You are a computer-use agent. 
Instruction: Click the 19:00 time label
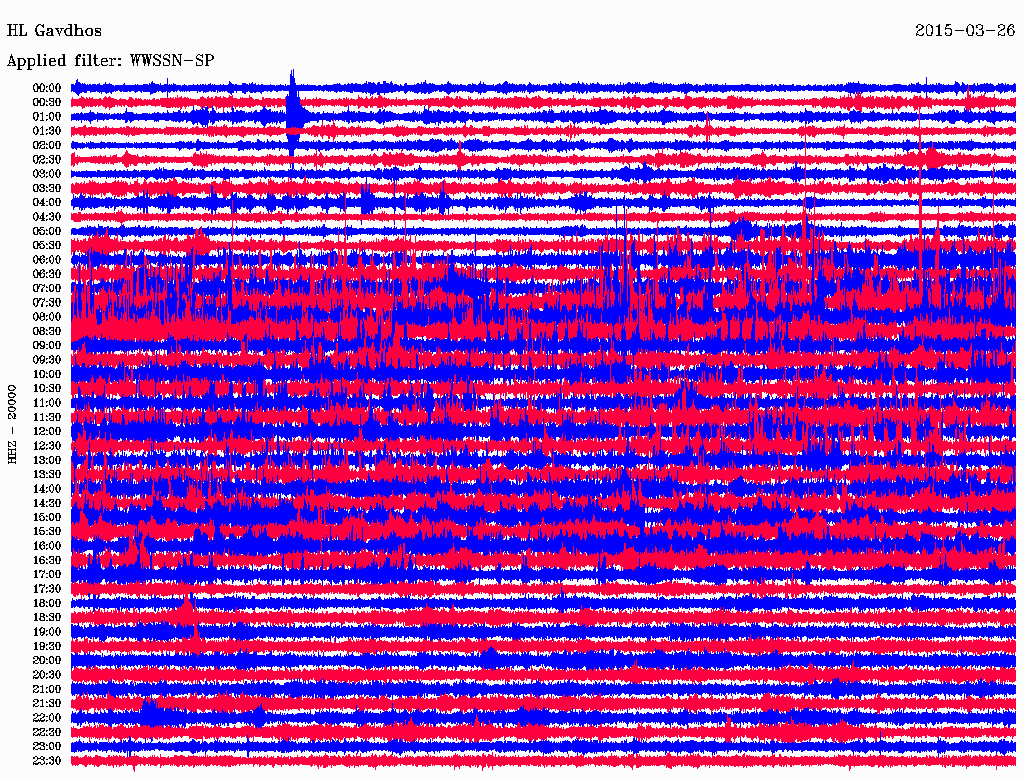[47, 632]
